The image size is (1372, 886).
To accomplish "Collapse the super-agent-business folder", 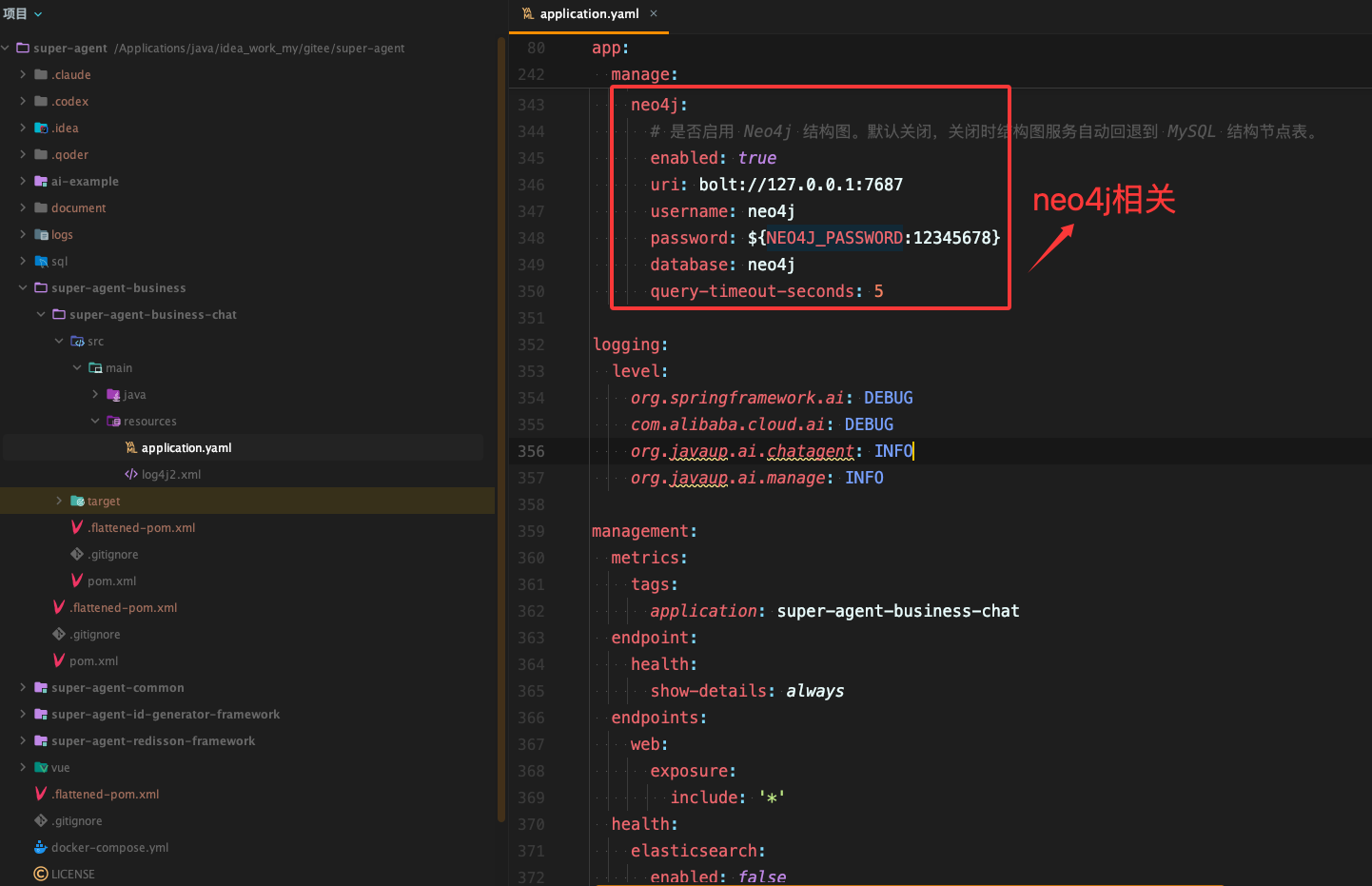I will pos(23,287).
